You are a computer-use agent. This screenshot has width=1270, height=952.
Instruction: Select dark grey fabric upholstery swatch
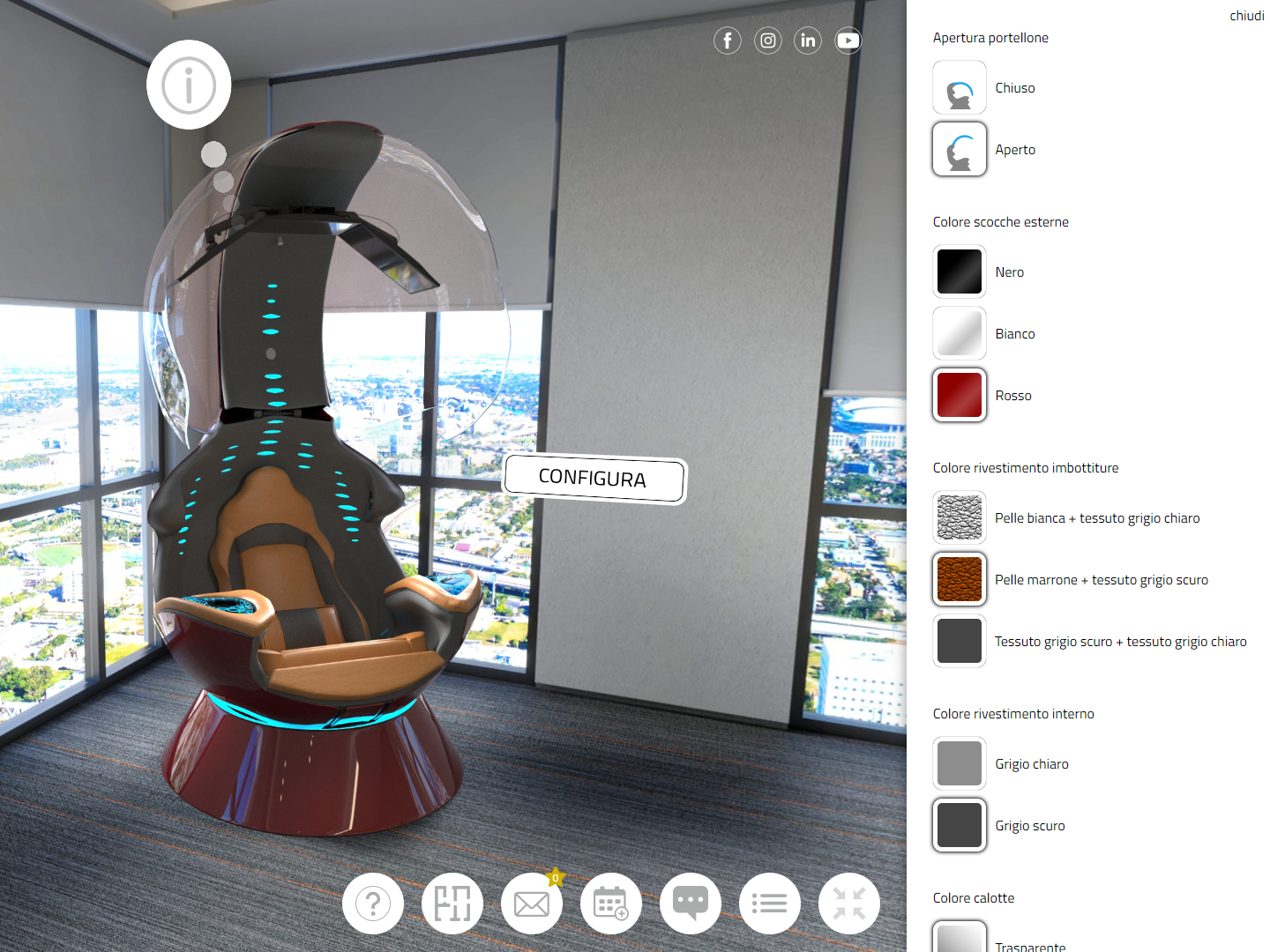point(960,641)
